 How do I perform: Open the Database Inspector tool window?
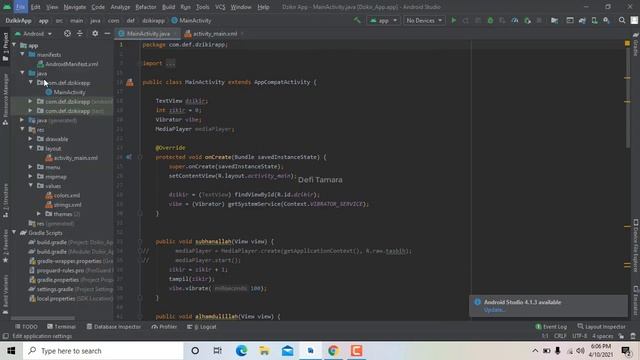point(114,327)
